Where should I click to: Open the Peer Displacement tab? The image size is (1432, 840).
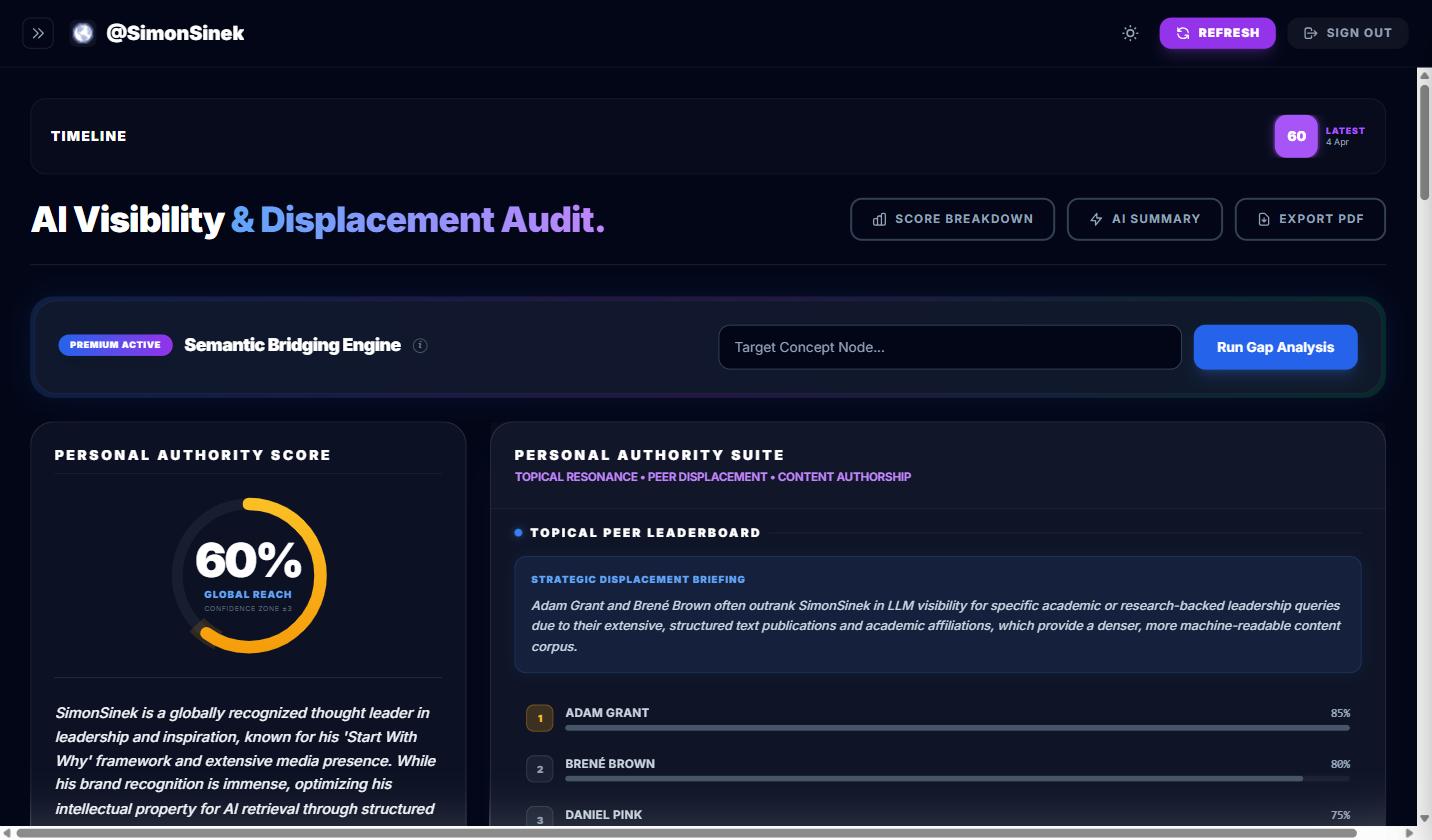click(708, 477)
